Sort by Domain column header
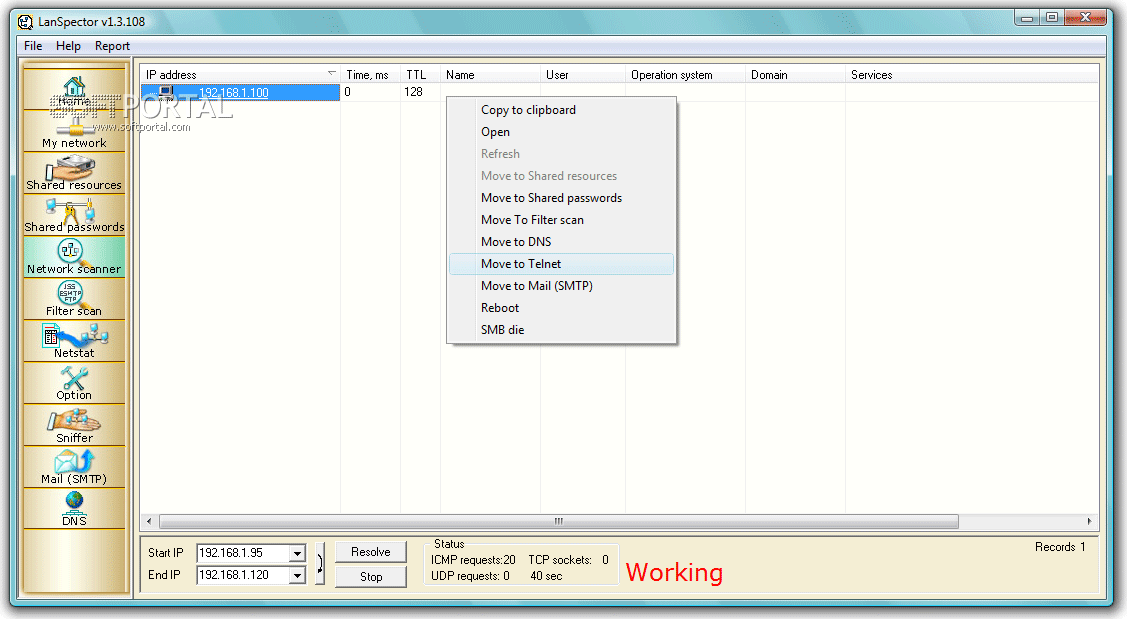Image resolution: width=1127 pixels, height=619 pixels. coord(796,75)
